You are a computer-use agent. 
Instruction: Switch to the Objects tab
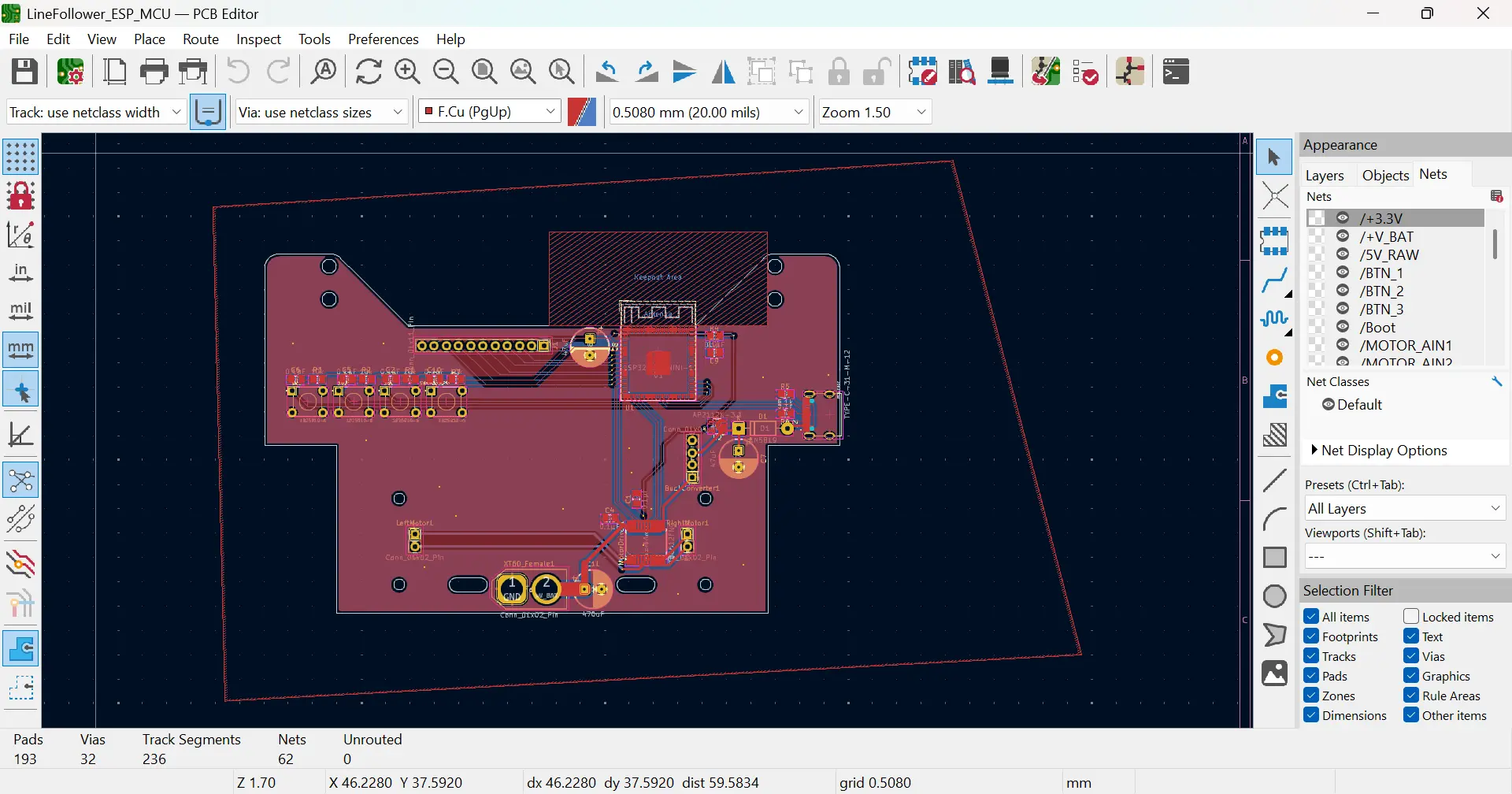coord(1385,175)
